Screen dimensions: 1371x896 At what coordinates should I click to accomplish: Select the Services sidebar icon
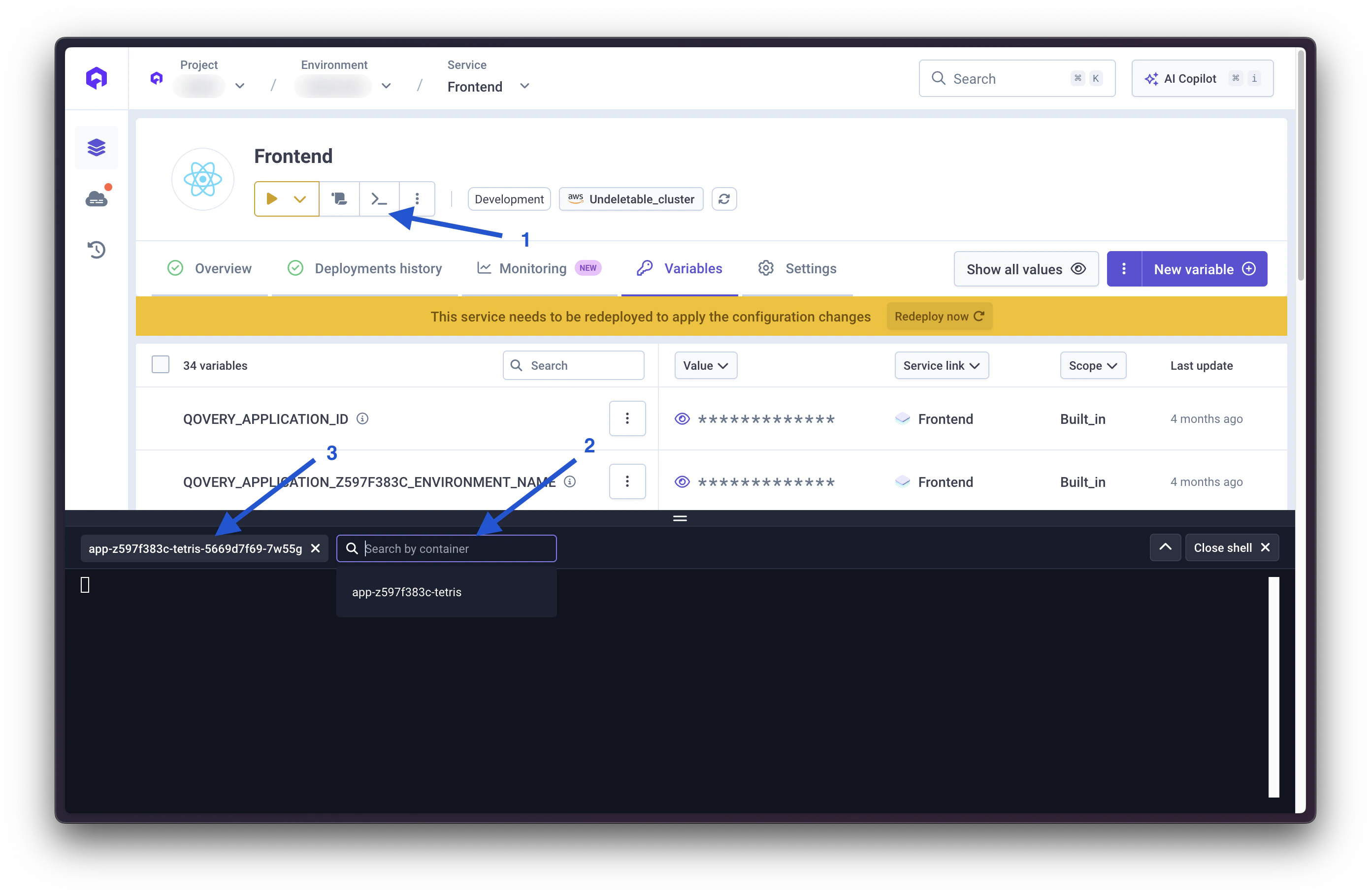(x=96, y=147)
